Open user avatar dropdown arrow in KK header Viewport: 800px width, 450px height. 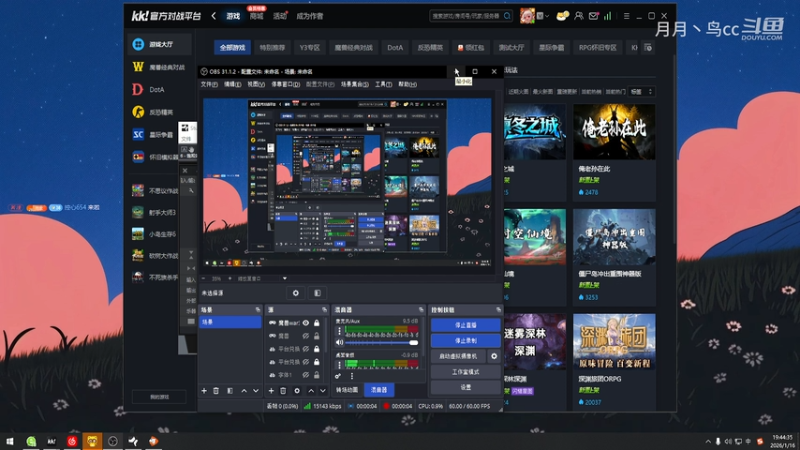[x=547, y=16]
